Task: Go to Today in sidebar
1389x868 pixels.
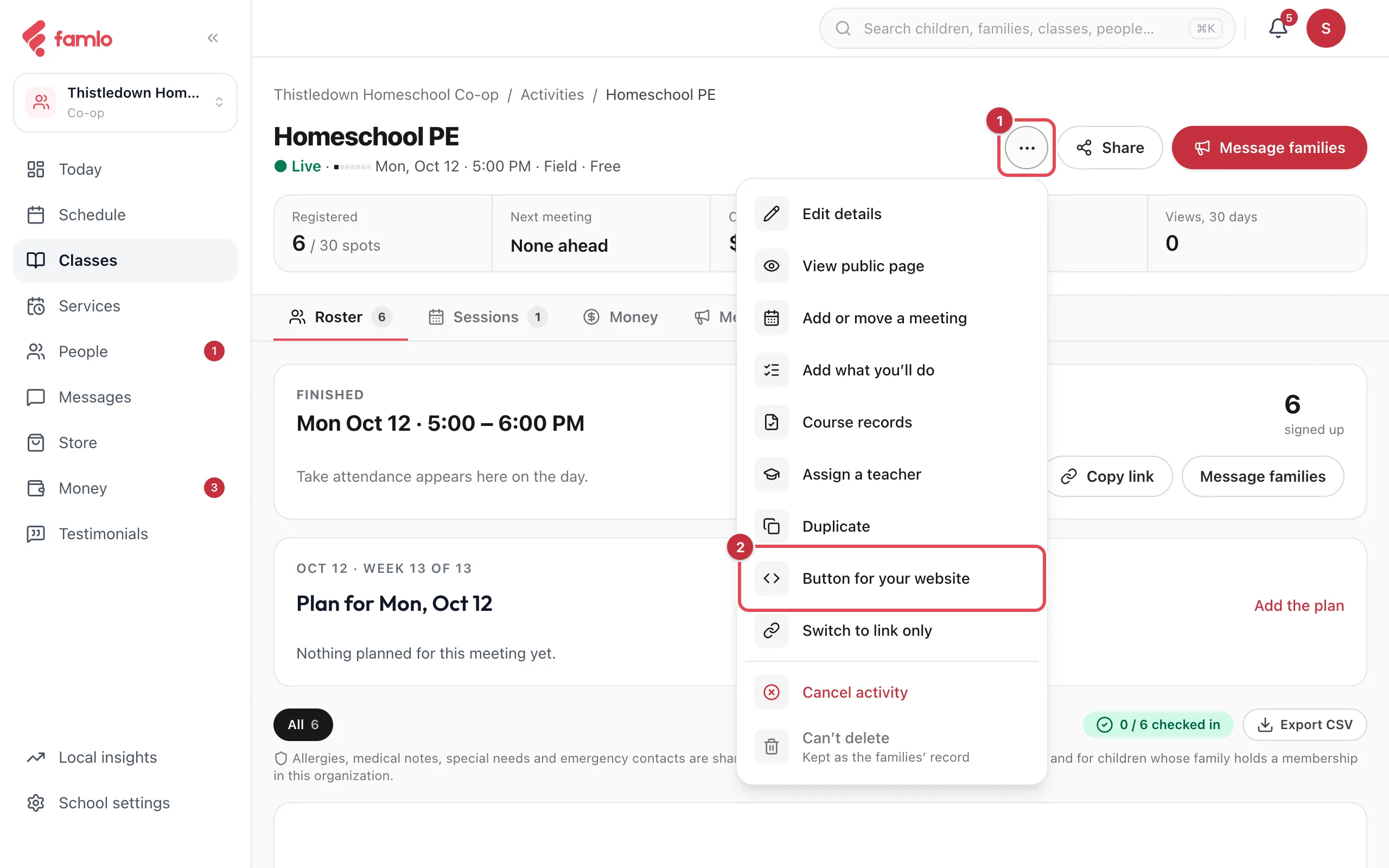Action: pos(125,169)
